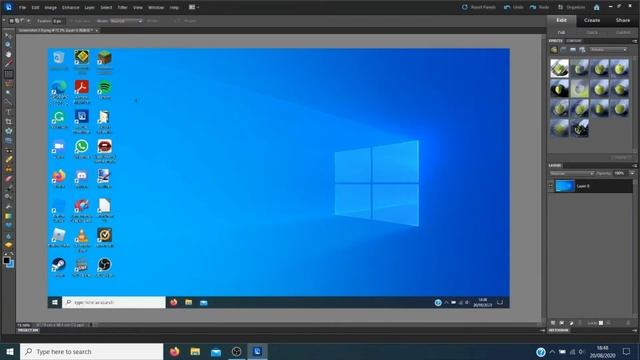Click the foreground color swatch
This screenshot has height=360, width=640.
point(6,260)
